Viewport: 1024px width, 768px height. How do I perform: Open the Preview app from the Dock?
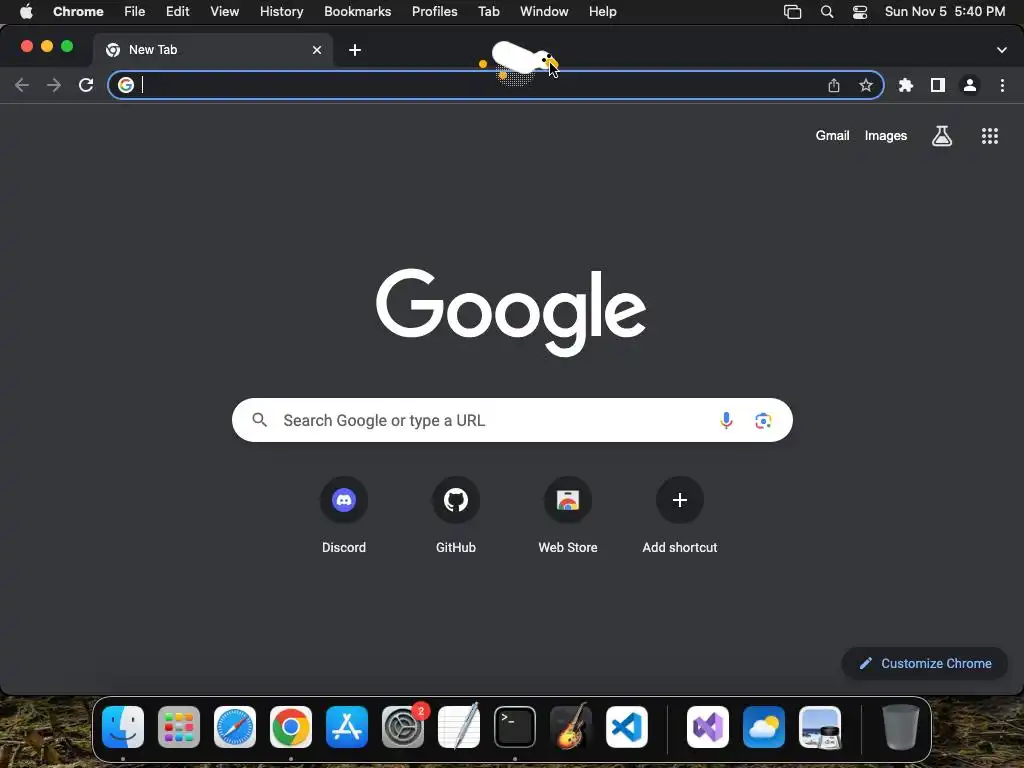[820, 726]
